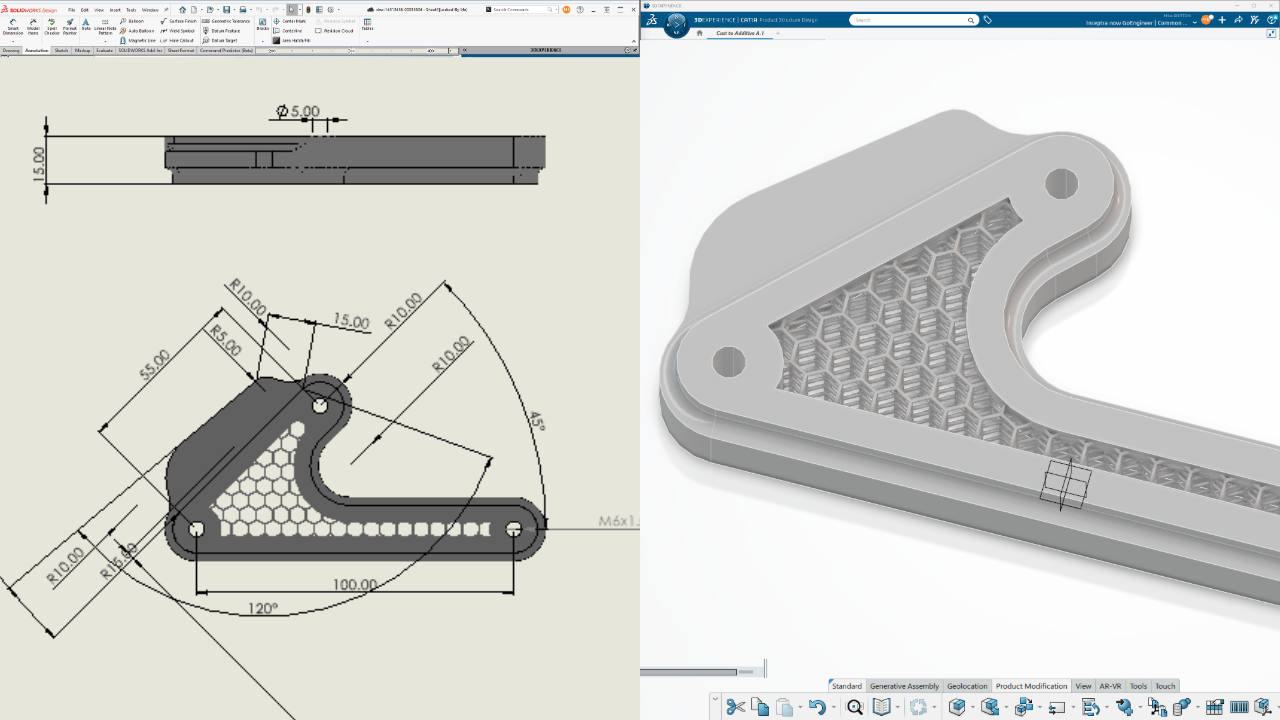
Task: Open the Insert menu in SolidWorks
Action: 115,10
